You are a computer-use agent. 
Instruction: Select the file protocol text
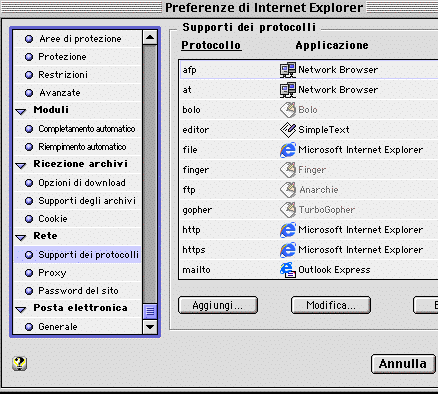[x=190, y=150]
